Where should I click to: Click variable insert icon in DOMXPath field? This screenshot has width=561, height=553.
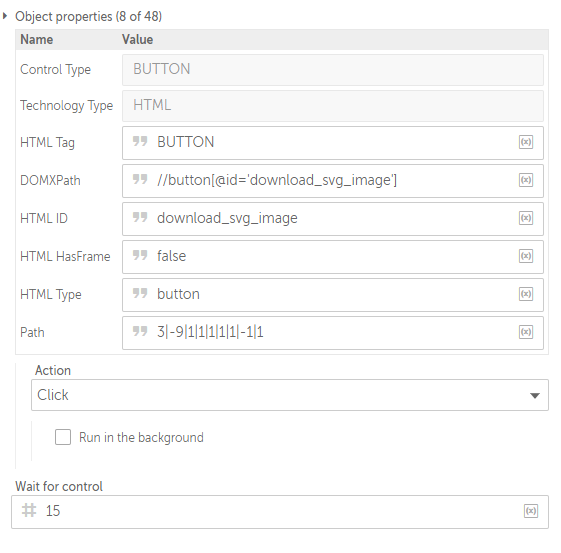point(526,180)
